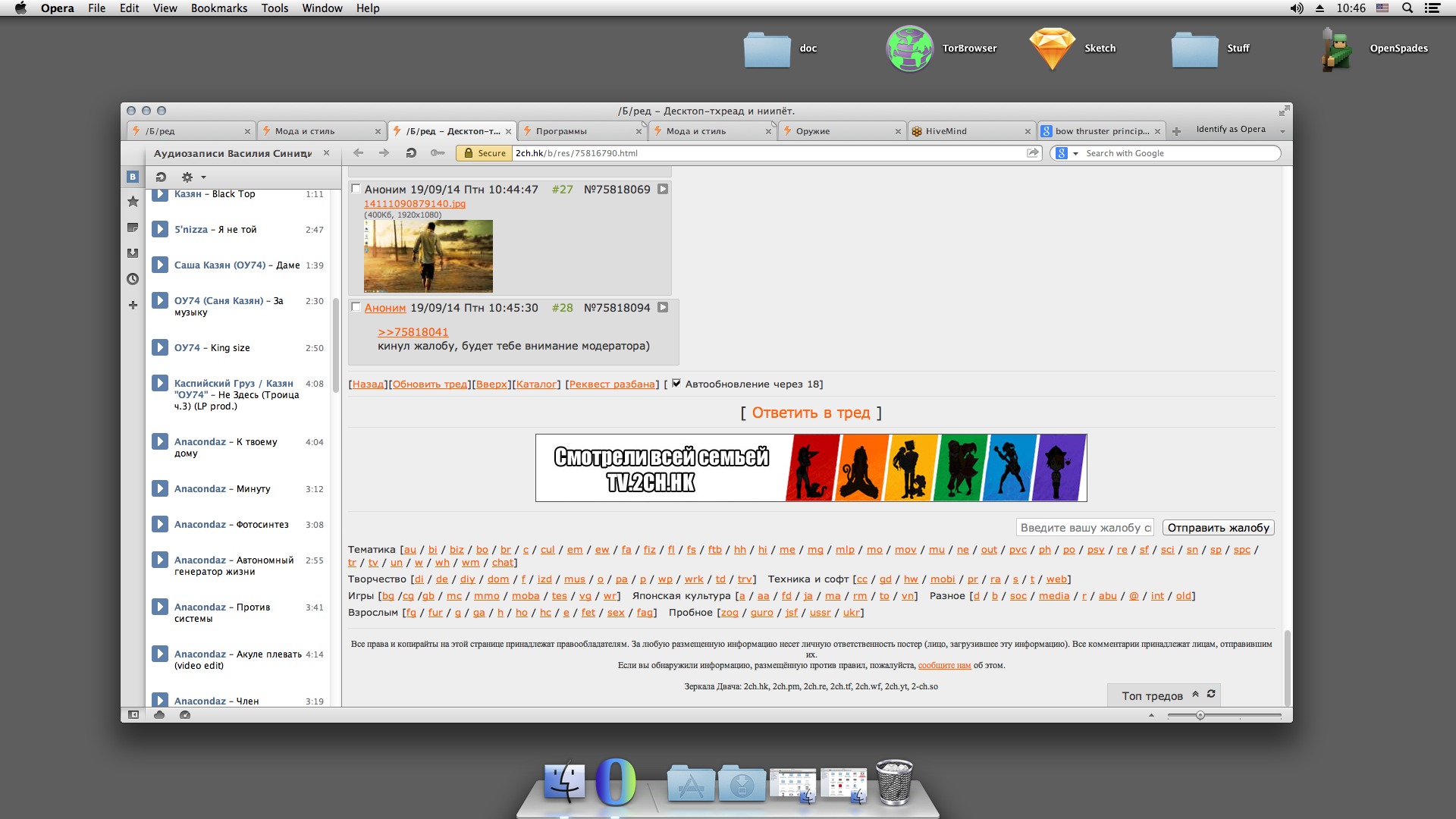Open Bookmarks star panel in sidebar
Viewport: 1456px width, 819px height.
pos(133,202)
